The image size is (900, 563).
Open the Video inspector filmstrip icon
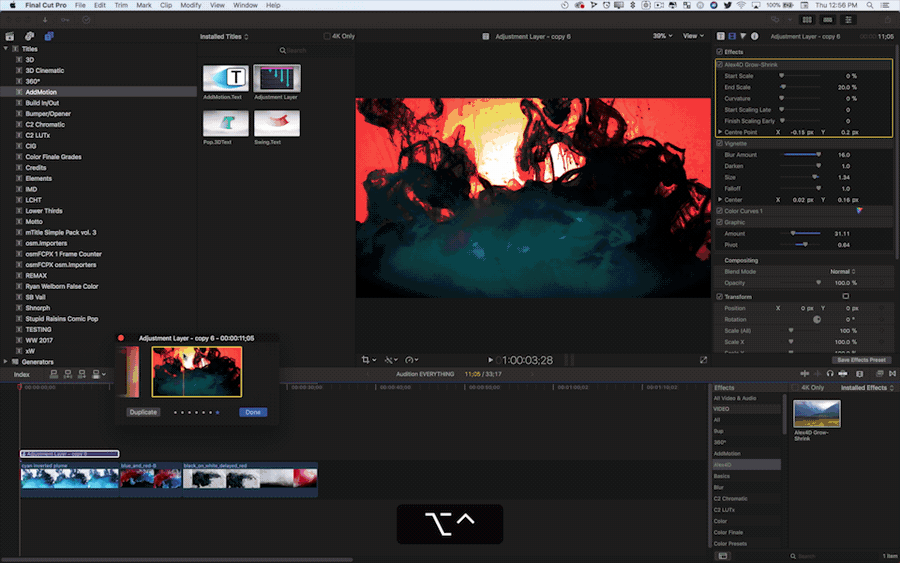[732, 36]
